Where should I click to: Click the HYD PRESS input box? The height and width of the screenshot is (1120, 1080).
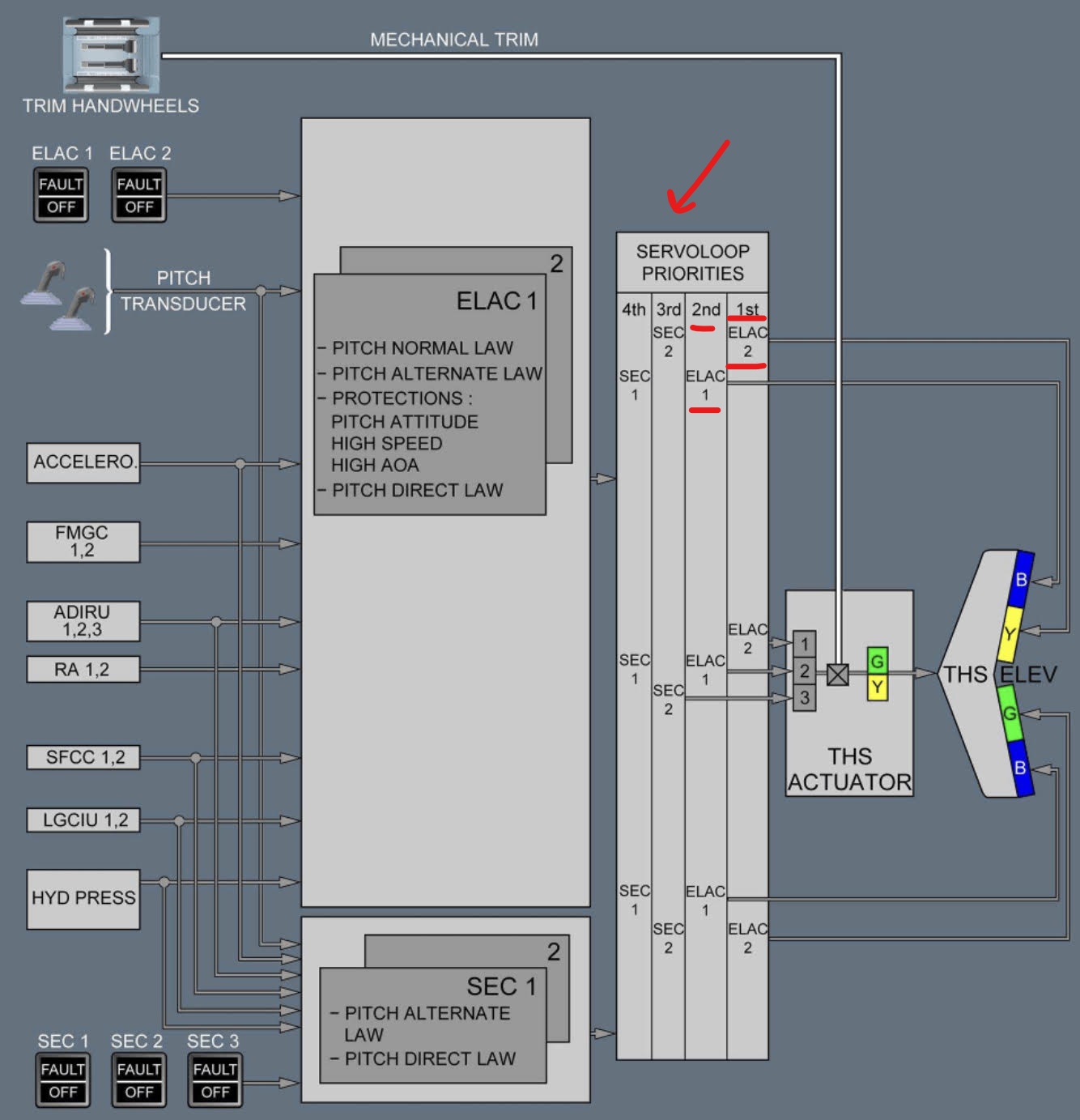click(x=83, y=899)
